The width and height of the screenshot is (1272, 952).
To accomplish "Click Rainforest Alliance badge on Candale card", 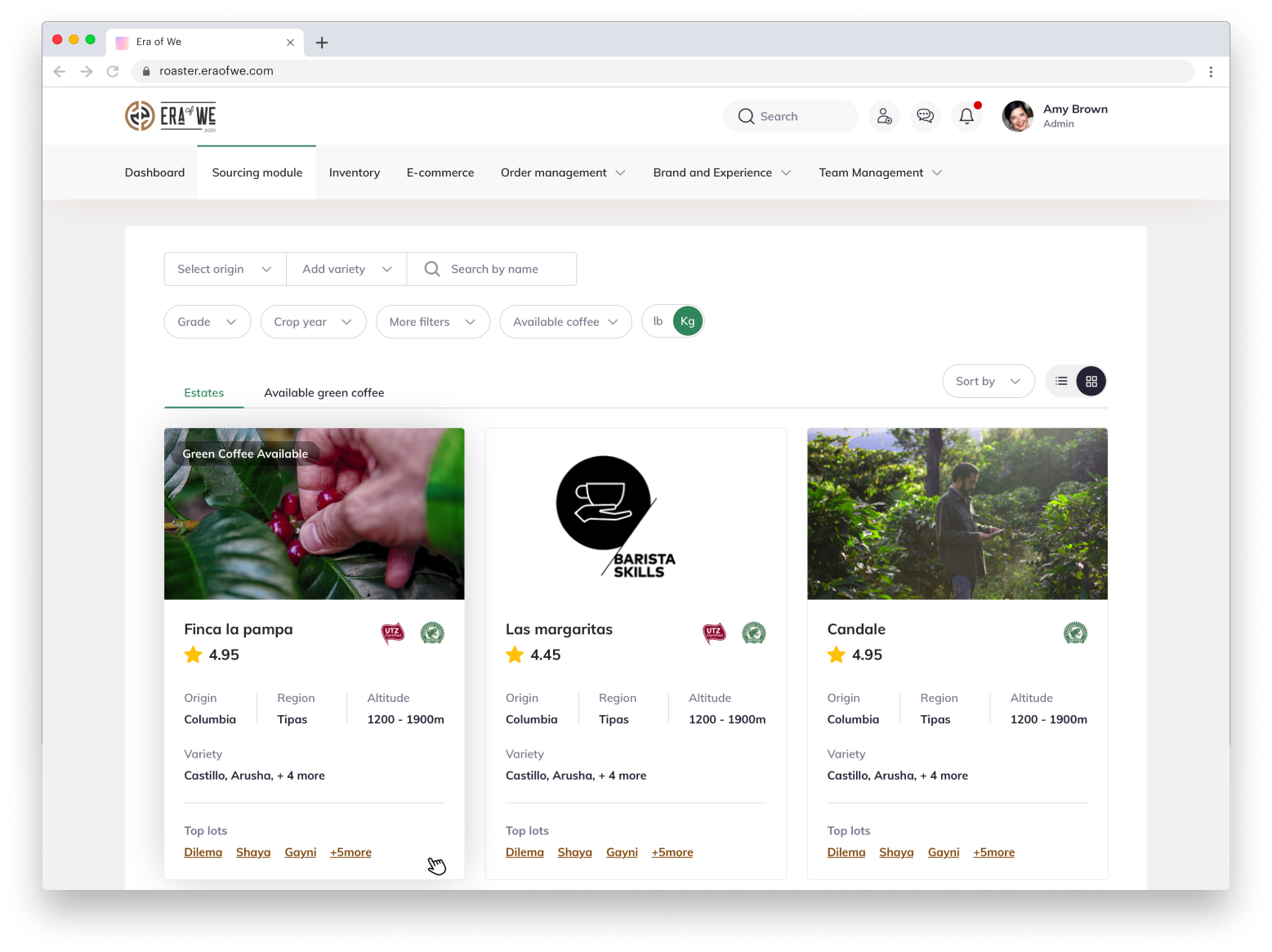I will (1075, 633).
